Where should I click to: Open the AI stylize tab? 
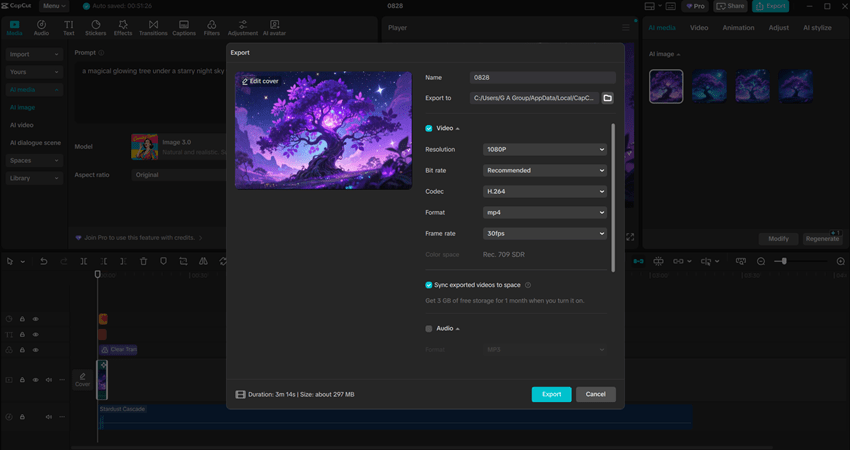[x=816, y=28]
